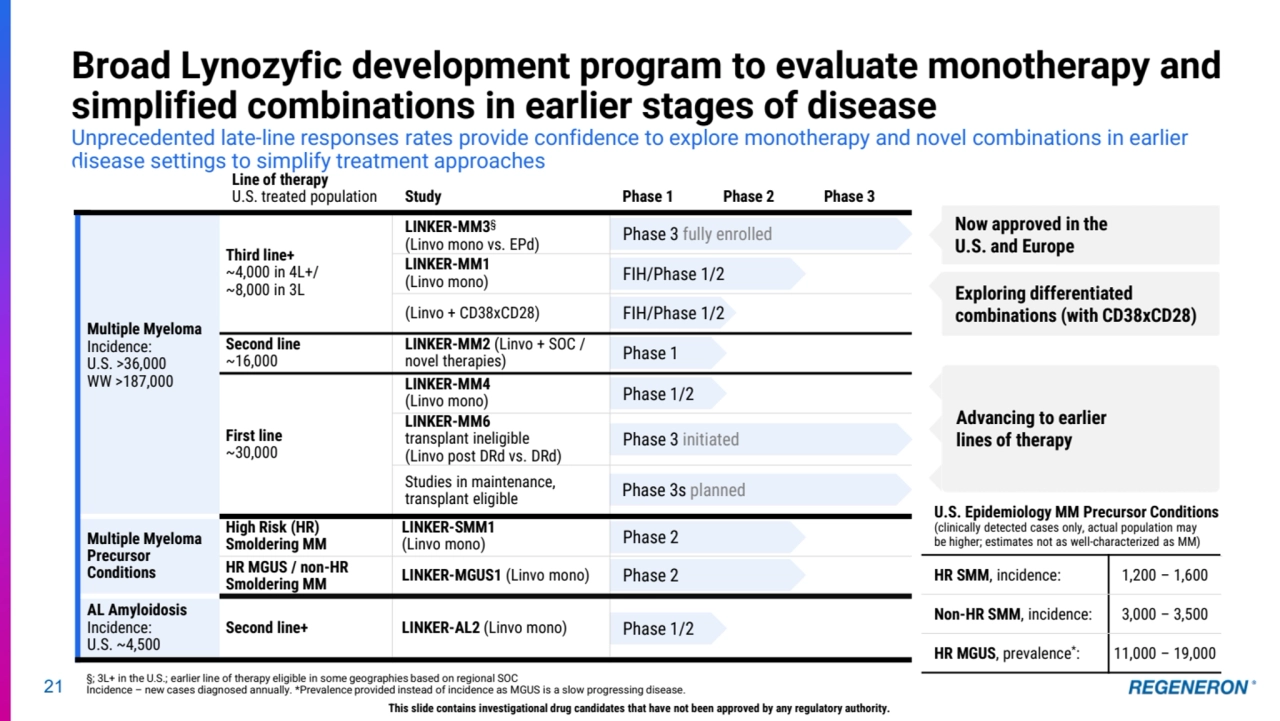The height and width of the screenshot is (721, 1280).
Task: Click the LINKER-MM4 'Phase 1/2' bar
Action: tap(667, 394)
